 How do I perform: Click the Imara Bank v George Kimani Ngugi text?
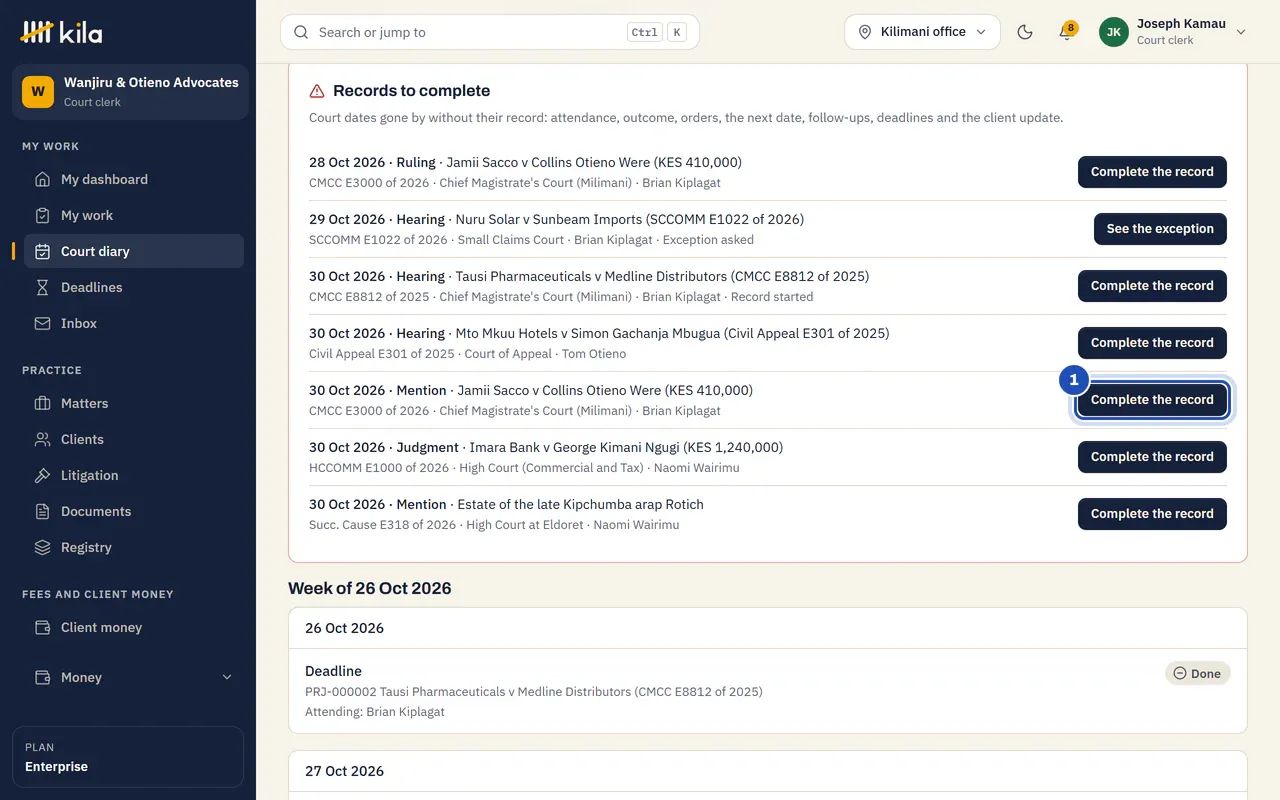coord(626,447)
